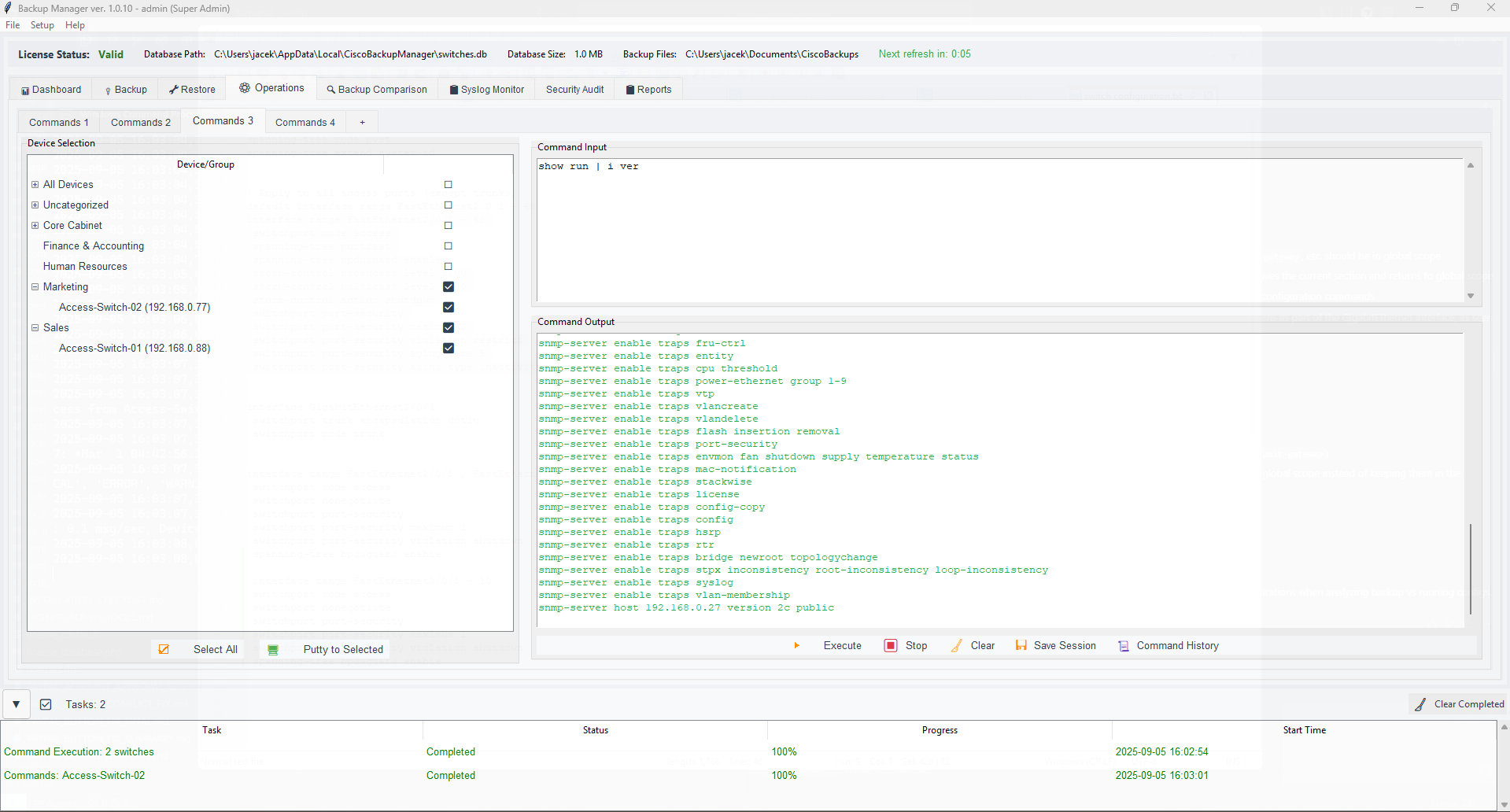Click the red Stop icon
The height and width of the screenshot is (812, 1510).
(x=891, y=645)
